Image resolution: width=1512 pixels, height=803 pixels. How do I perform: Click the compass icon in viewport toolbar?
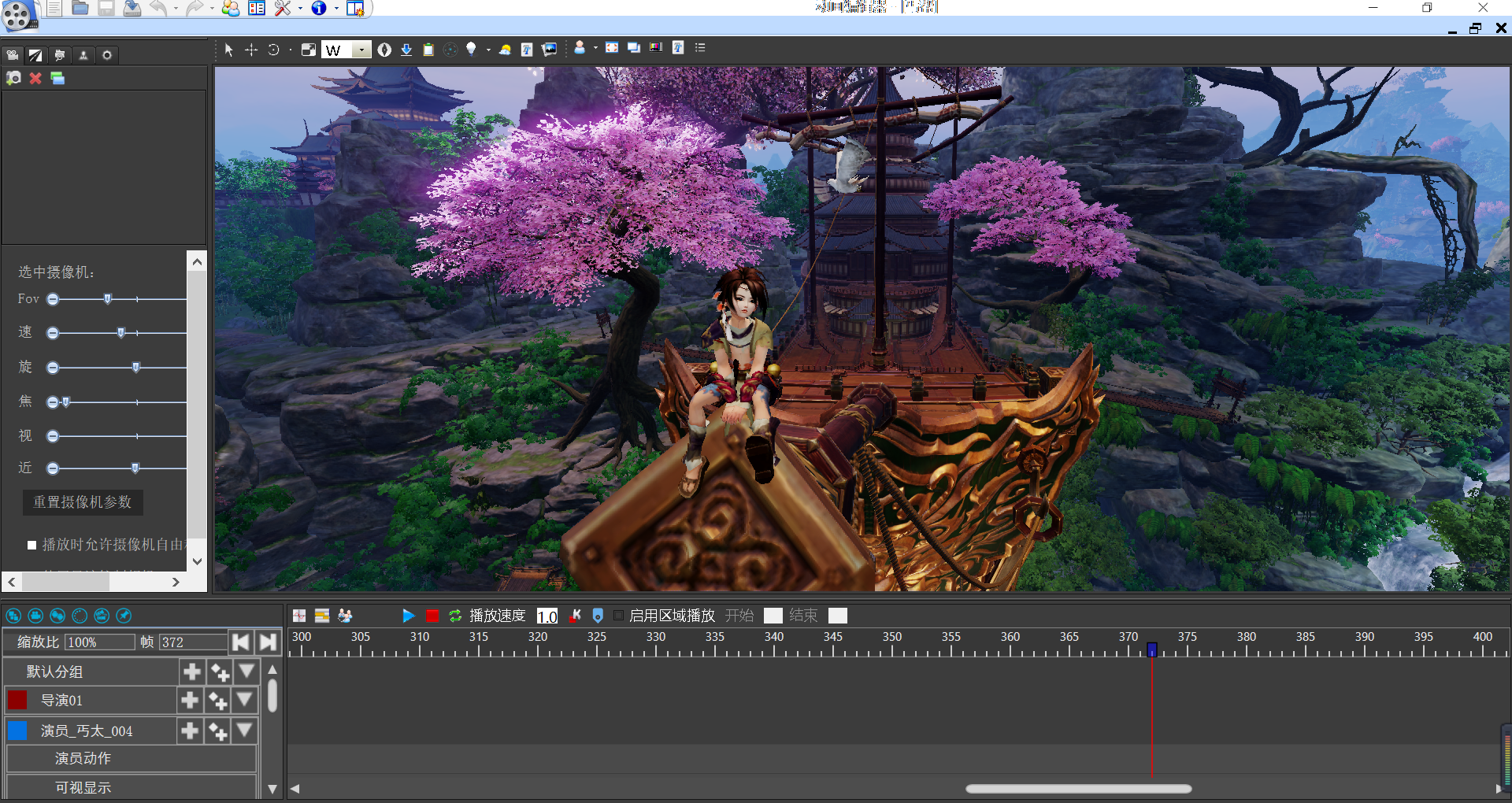(x=384, y=50)
